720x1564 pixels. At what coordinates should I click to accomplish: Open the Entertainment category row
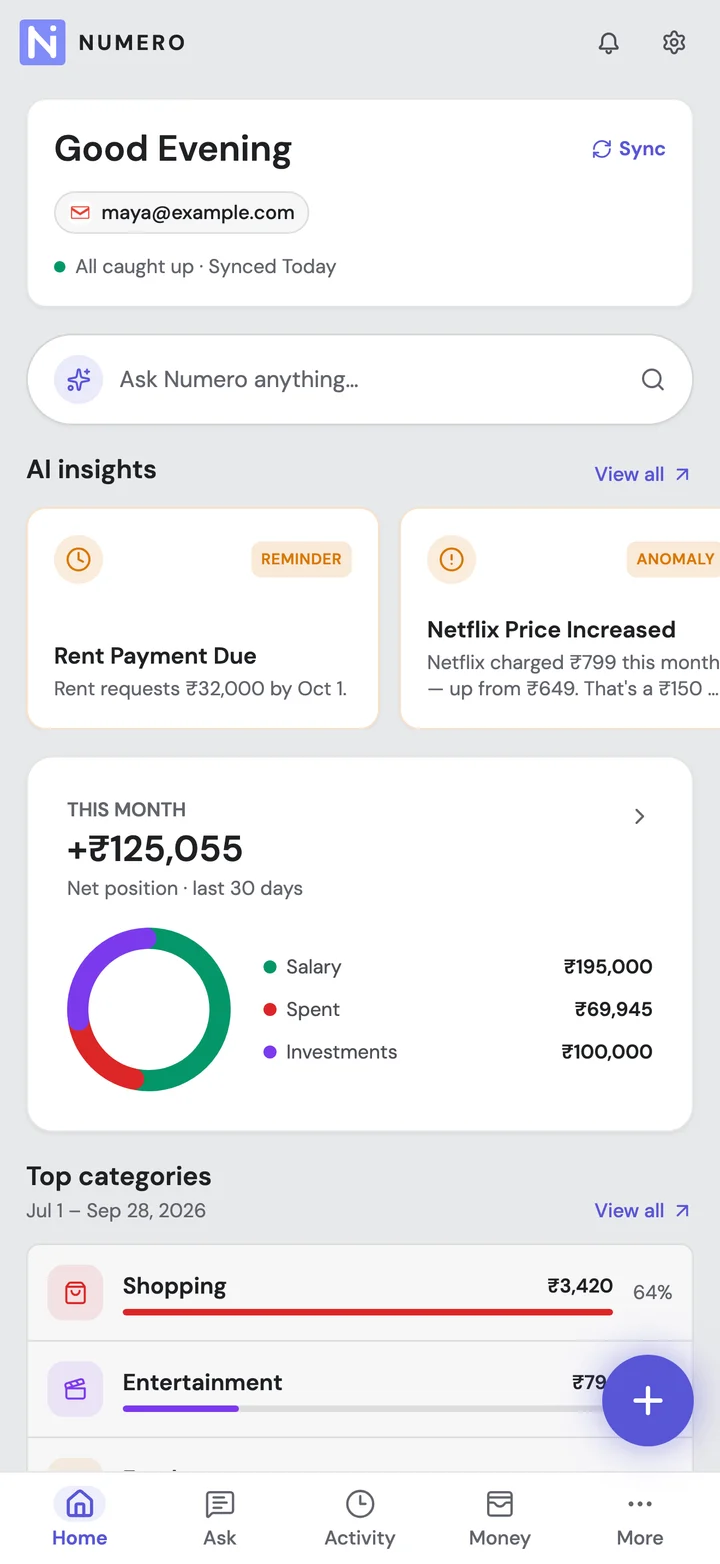(x=360, y=1389)
